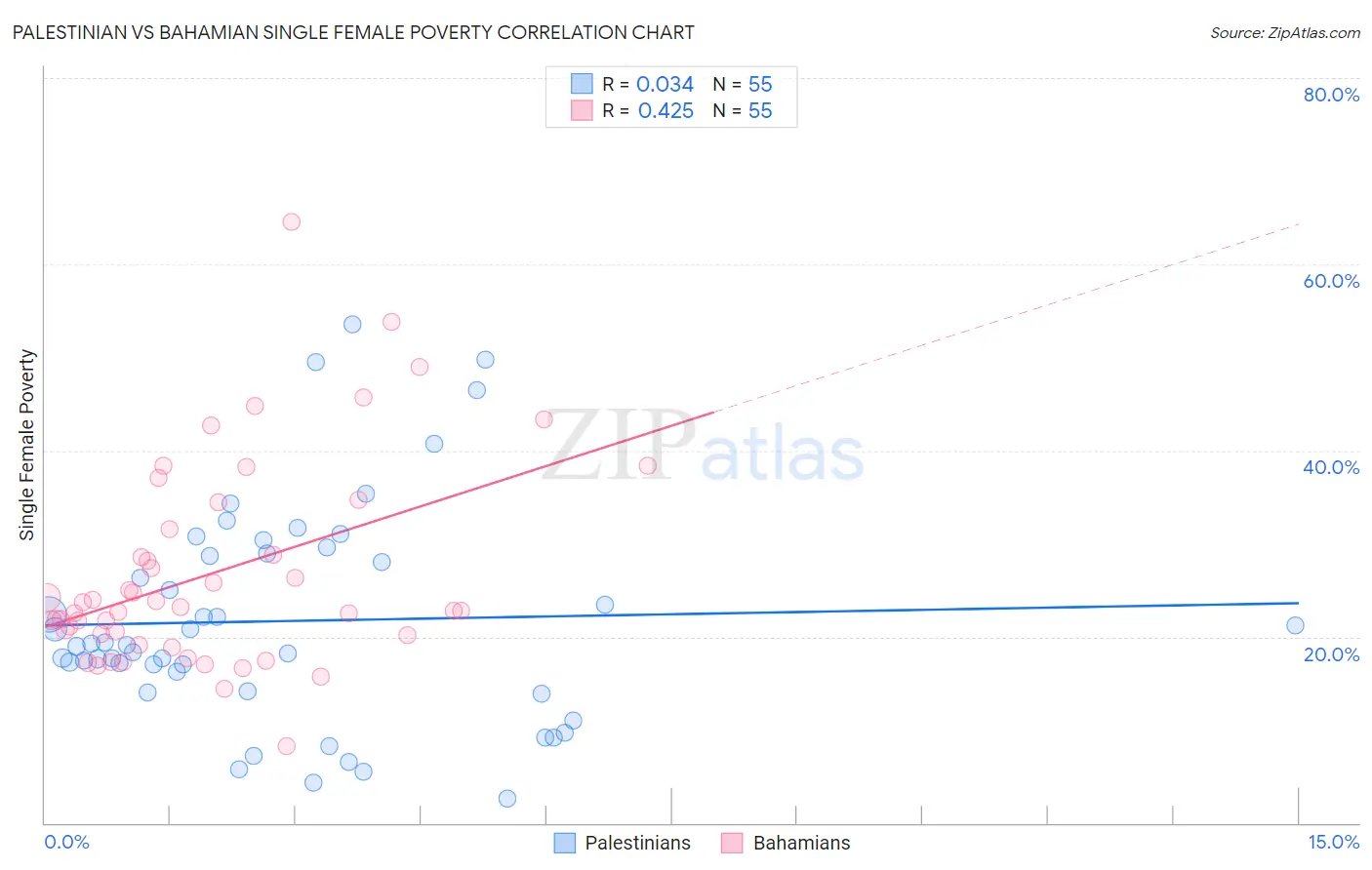Click the 80.0% y-axis tick label
1372x870 pixels.
[x=1331, y=95]
